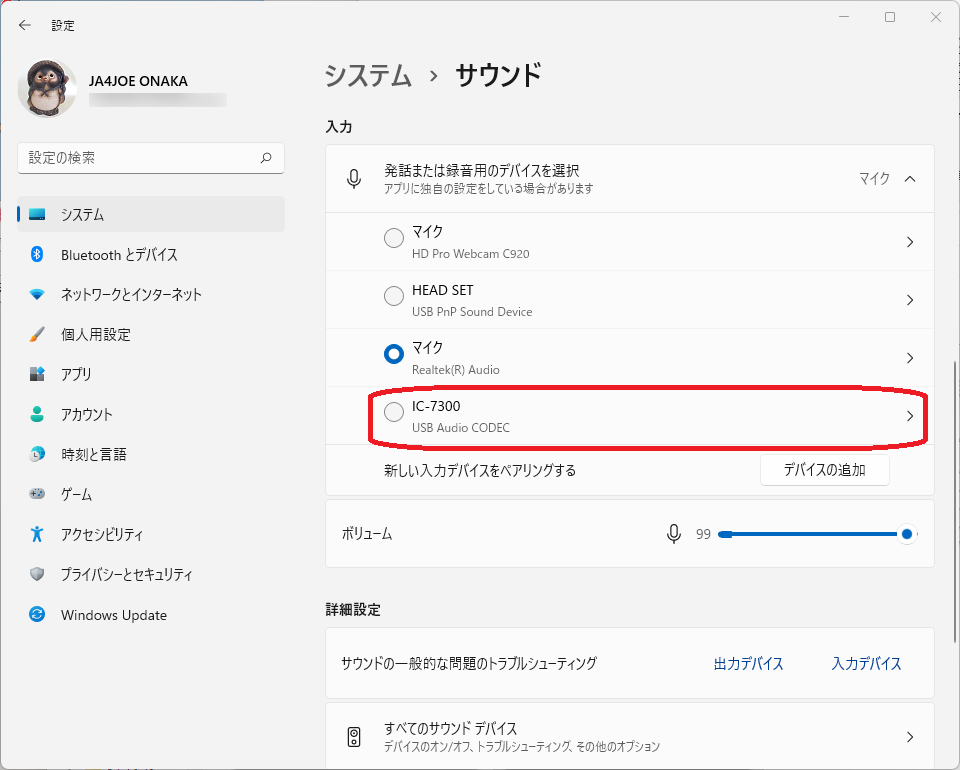
Task: Click the 個人用設定 paintbrush icon
Action: point(37,335)
